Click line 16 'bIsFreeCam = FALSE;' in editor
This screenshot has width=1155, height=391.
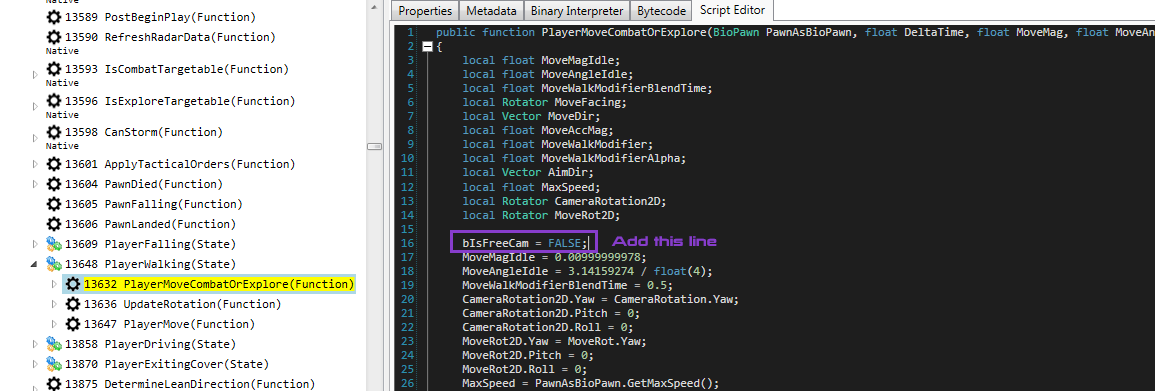click(x=525, y=243)
